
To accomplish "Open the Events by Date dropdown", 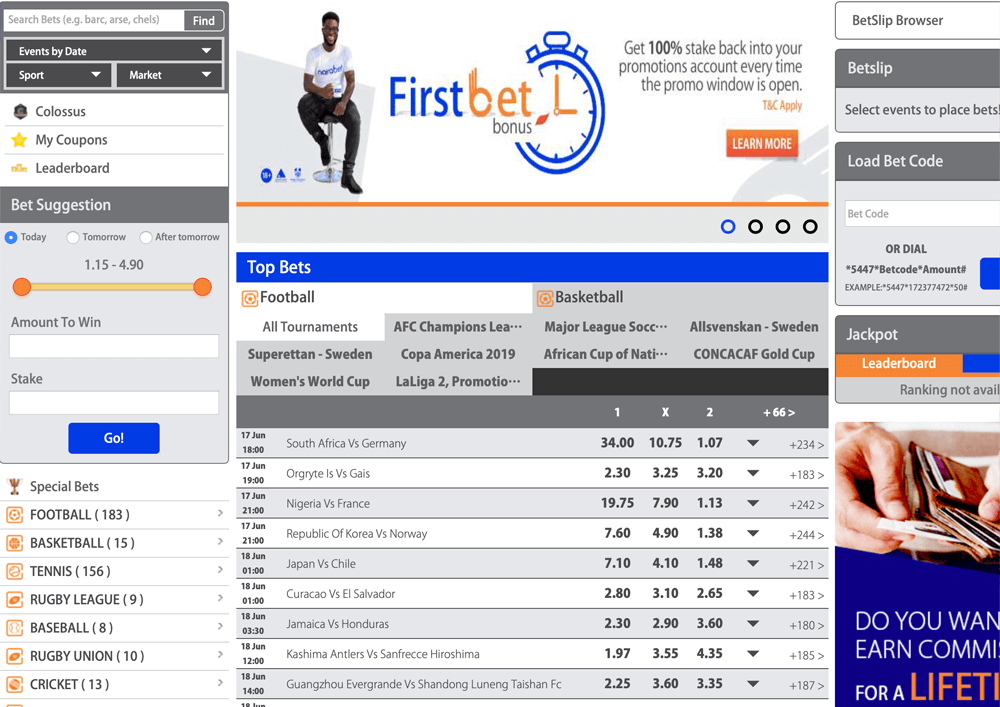I will (x=114, y=51).
